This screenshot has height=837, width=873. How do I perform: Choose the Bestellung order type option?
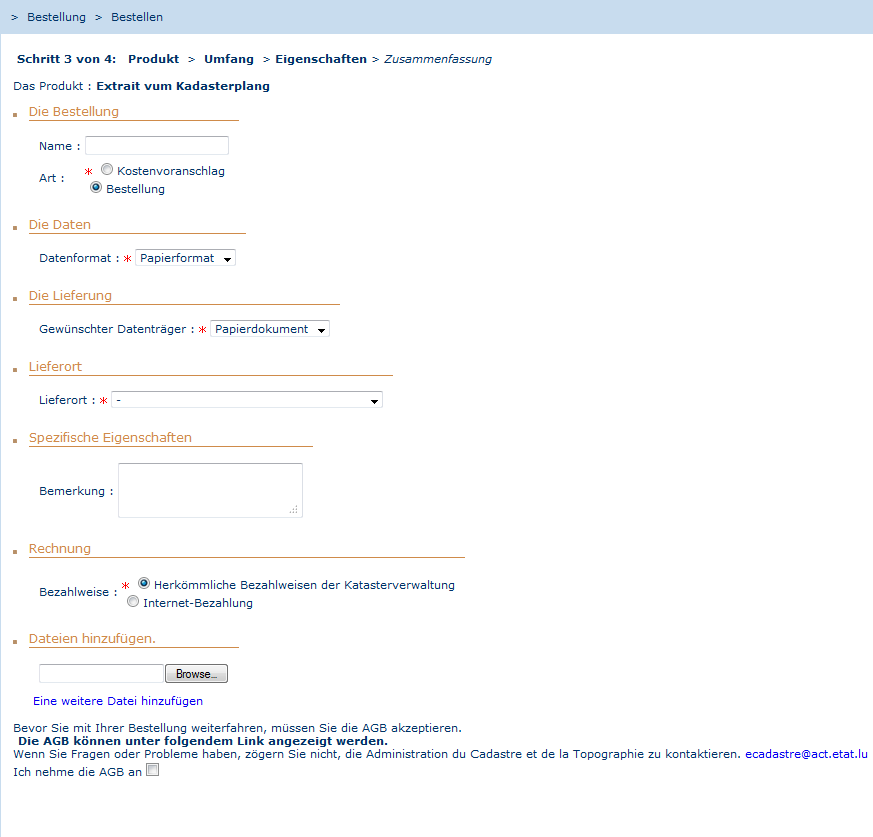(96, 187)
